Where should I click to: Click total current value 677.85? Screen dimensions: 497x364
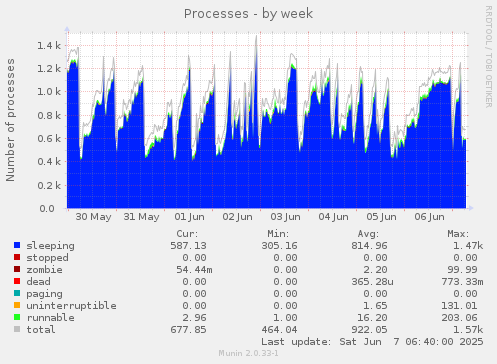click(x=188, y=330)
